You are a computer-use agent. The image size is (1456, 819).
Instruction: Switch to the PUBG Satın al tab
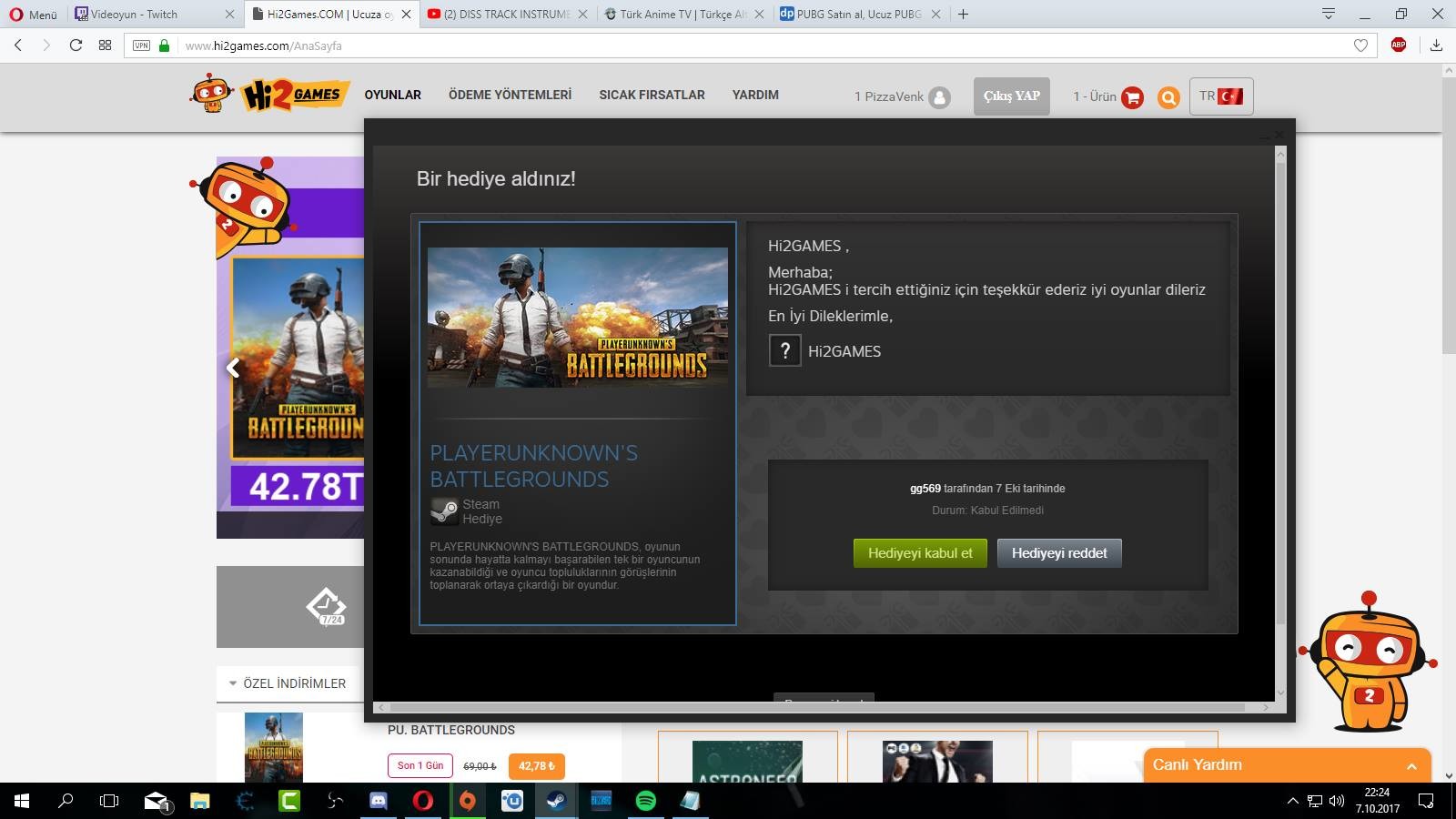coord(859,14)
